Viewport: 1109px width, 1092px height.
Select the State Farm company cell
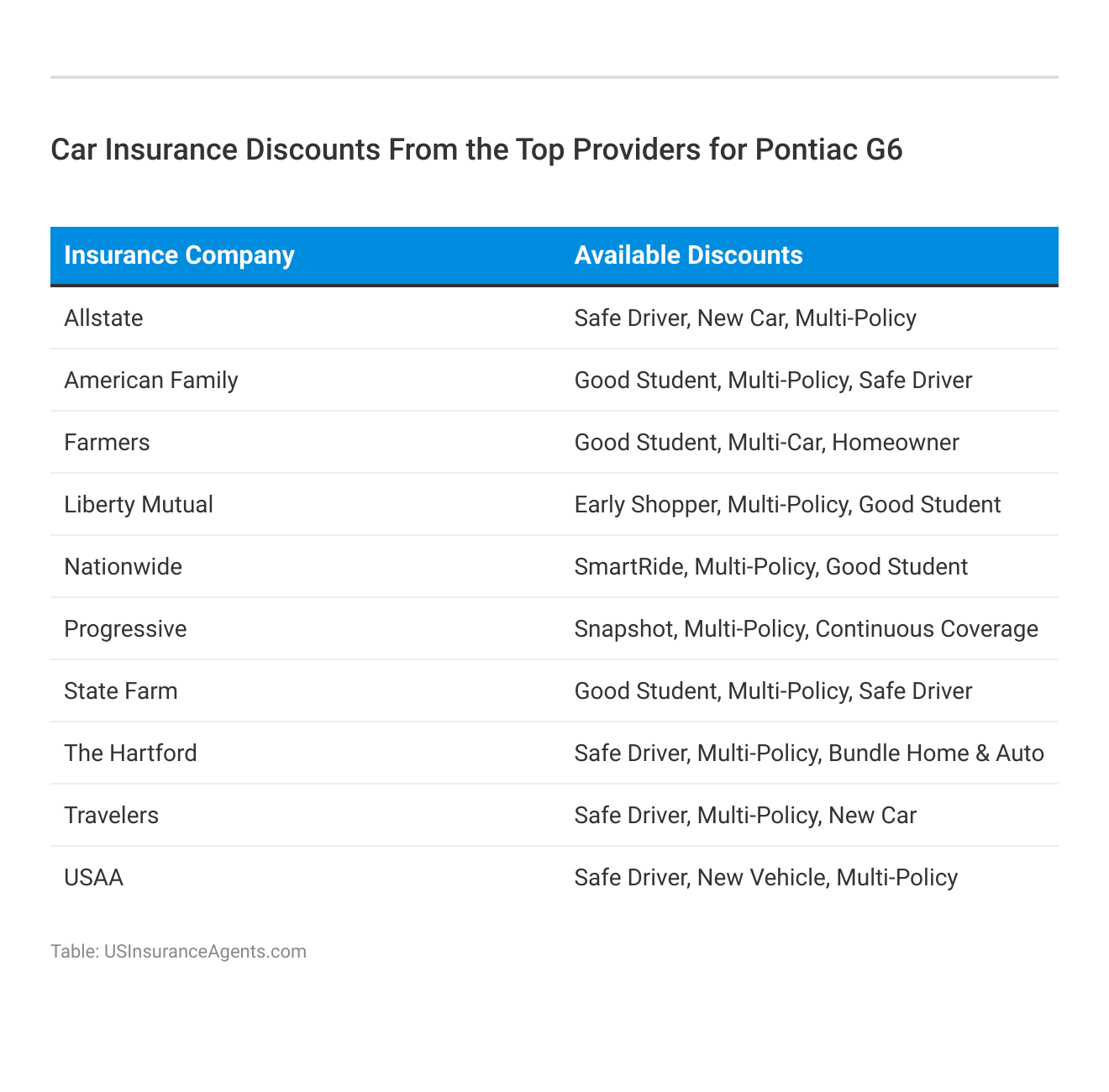point(121,690)
